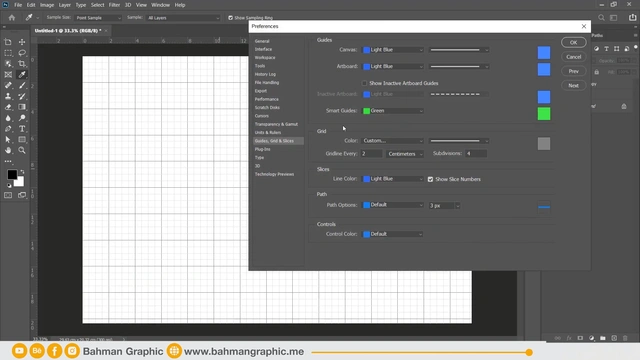Click the Home icon in options bar
640x360 pixels.
pos(11,18)
